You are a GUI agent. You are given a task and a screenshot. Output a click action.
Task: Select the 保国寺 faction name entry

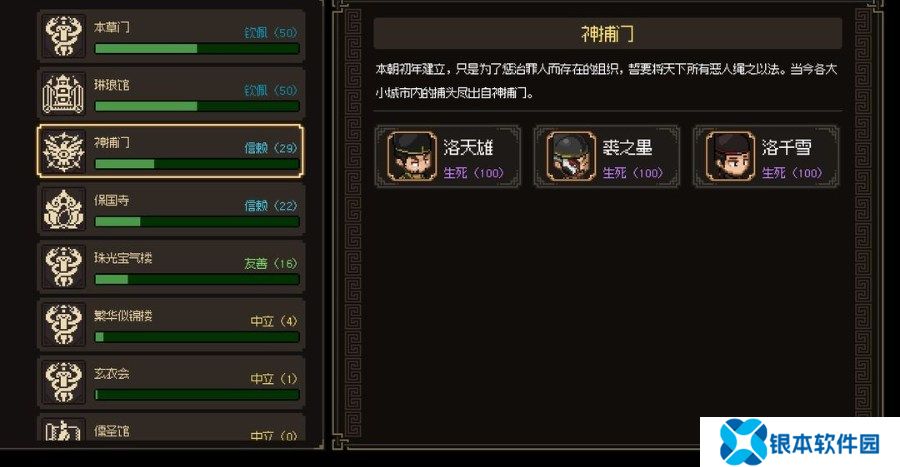point(112,200)
